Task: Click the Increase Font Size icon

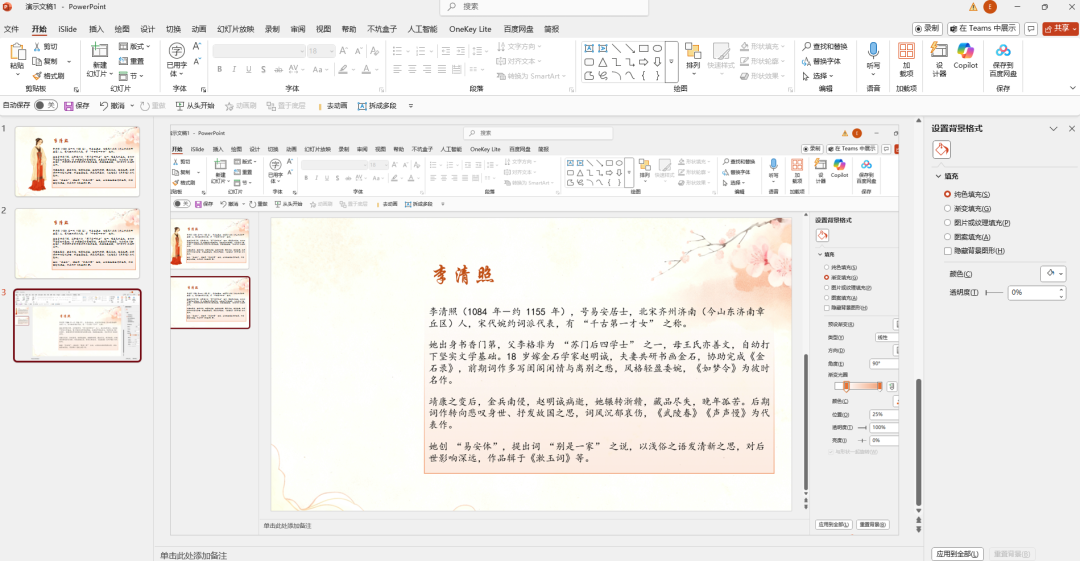Action: click(343, 51)
